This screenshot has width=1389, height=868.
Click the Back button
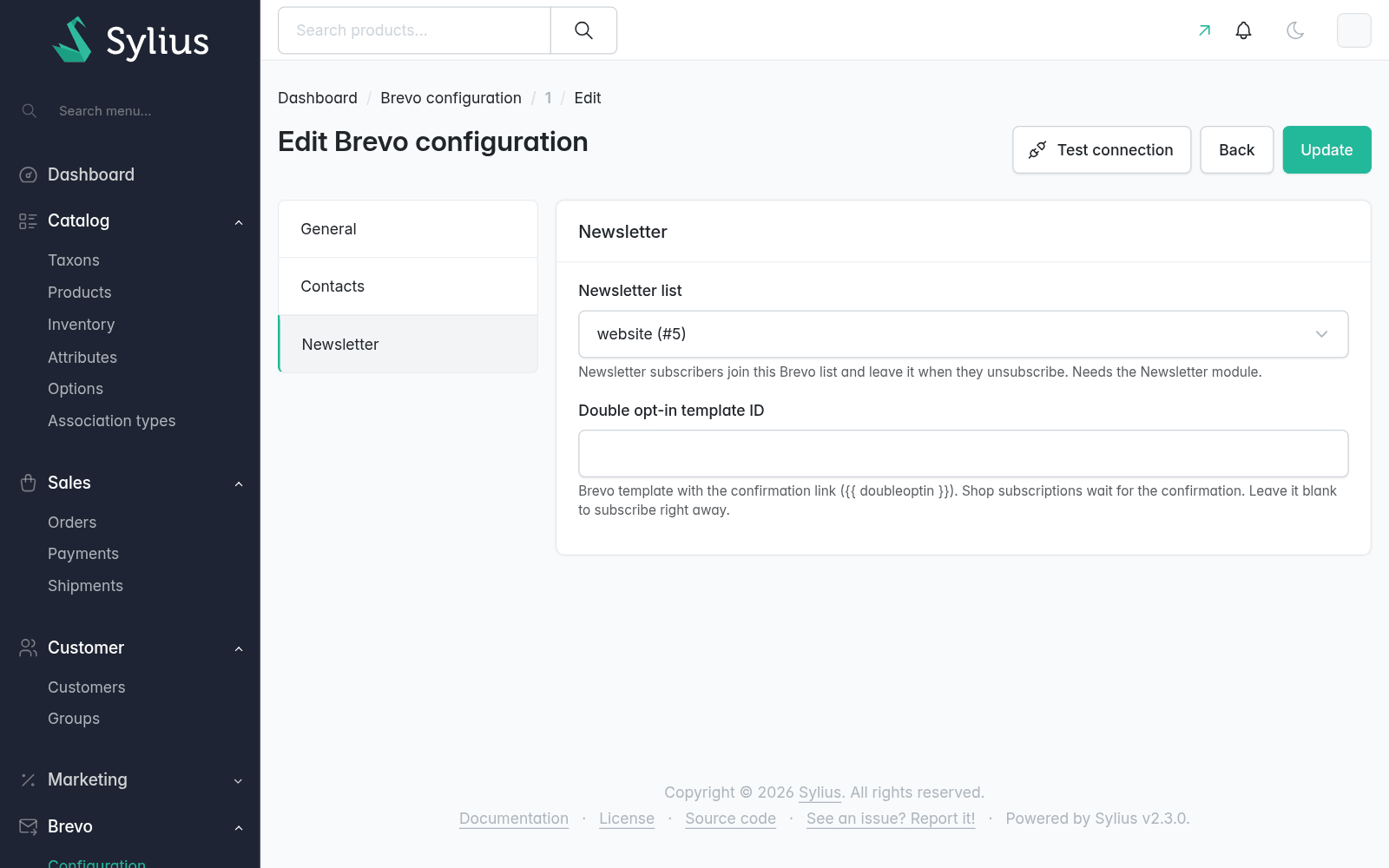click(1236, 150)
